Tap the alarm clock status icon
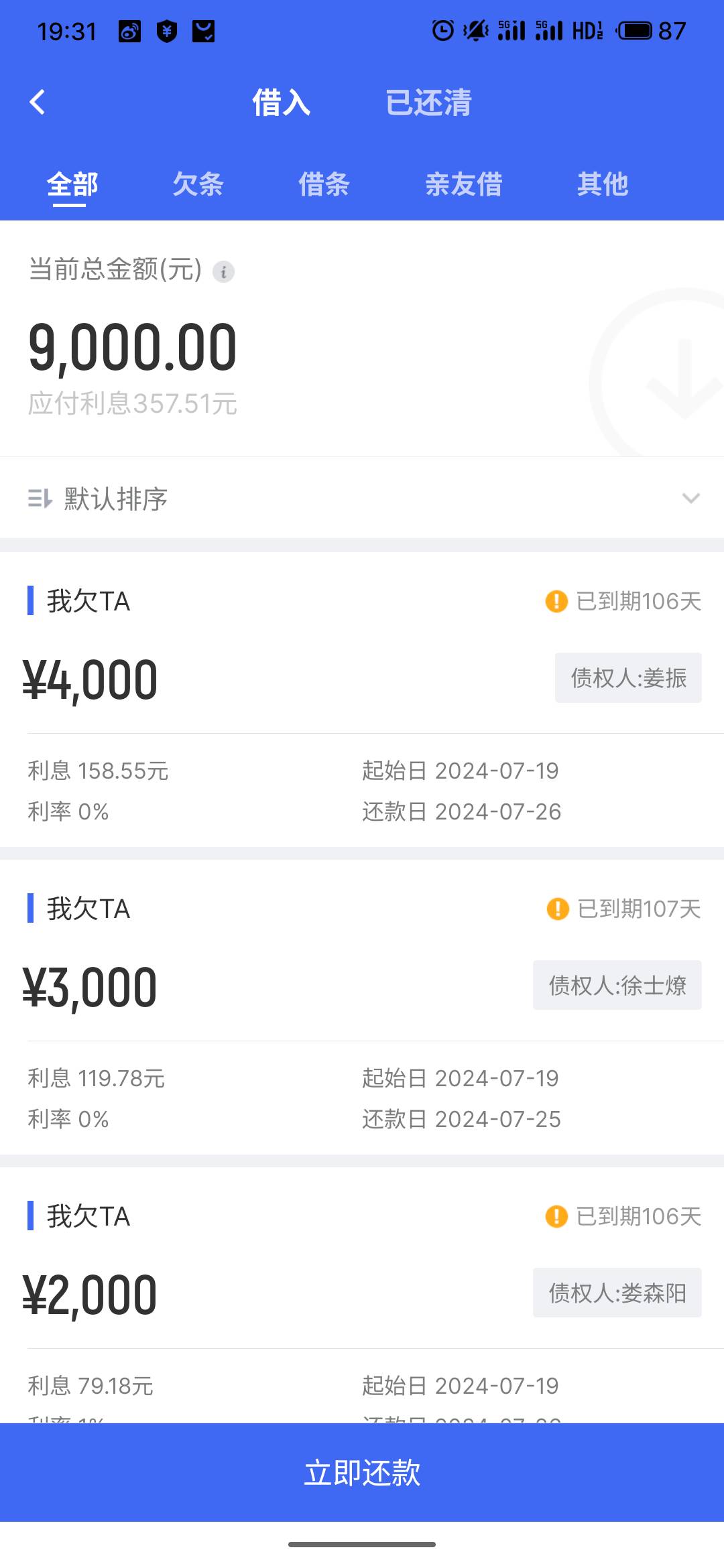The image size is (724, 1568). 442,30
